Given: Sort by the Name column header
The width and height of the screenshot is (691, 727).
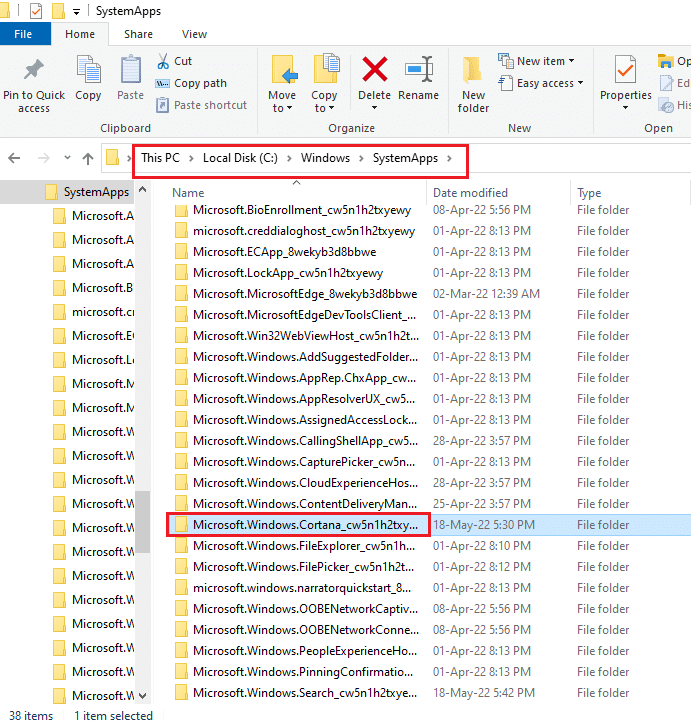Looking at the screenshot, I should pos(188,193).
